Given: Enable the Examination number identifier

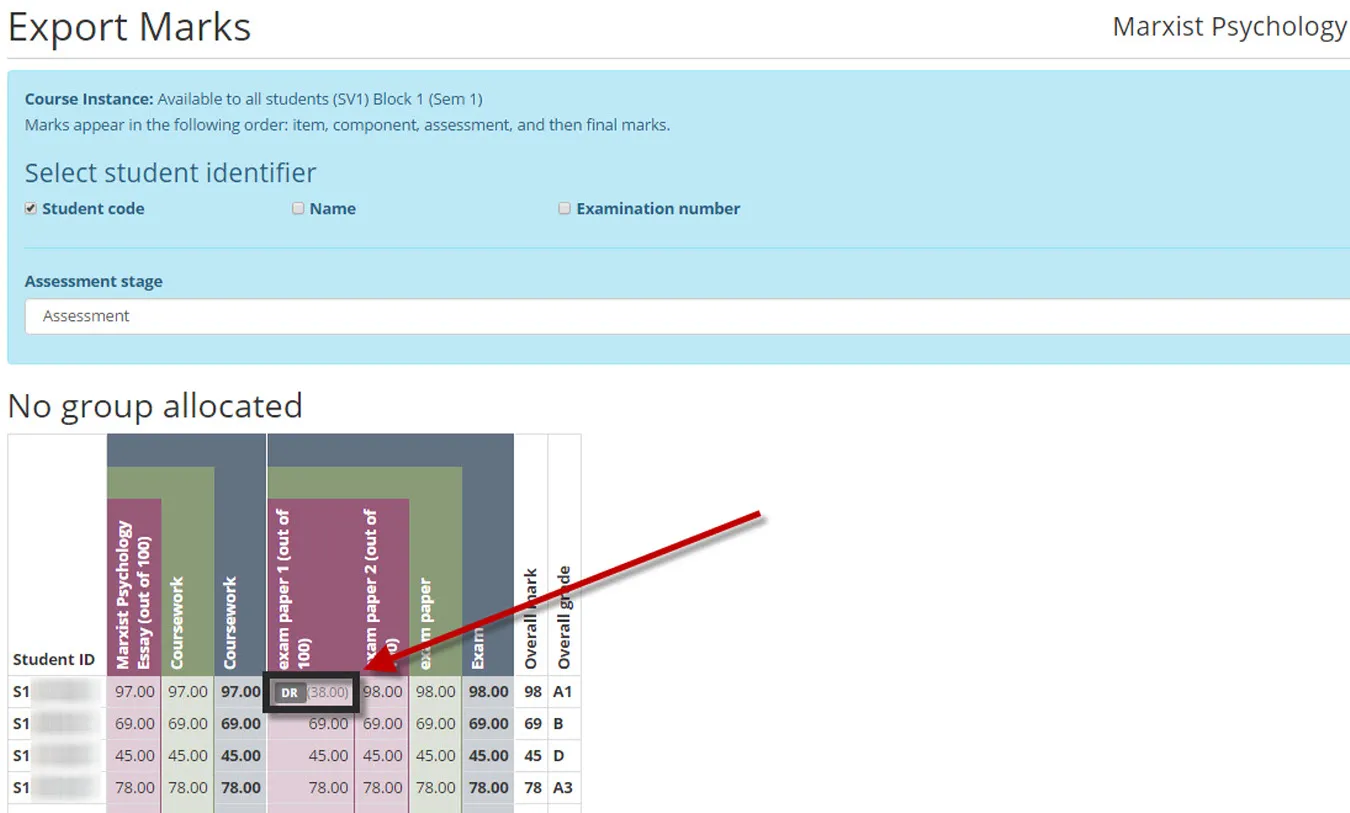Looking at the screenshot, I should coord(564,208).
